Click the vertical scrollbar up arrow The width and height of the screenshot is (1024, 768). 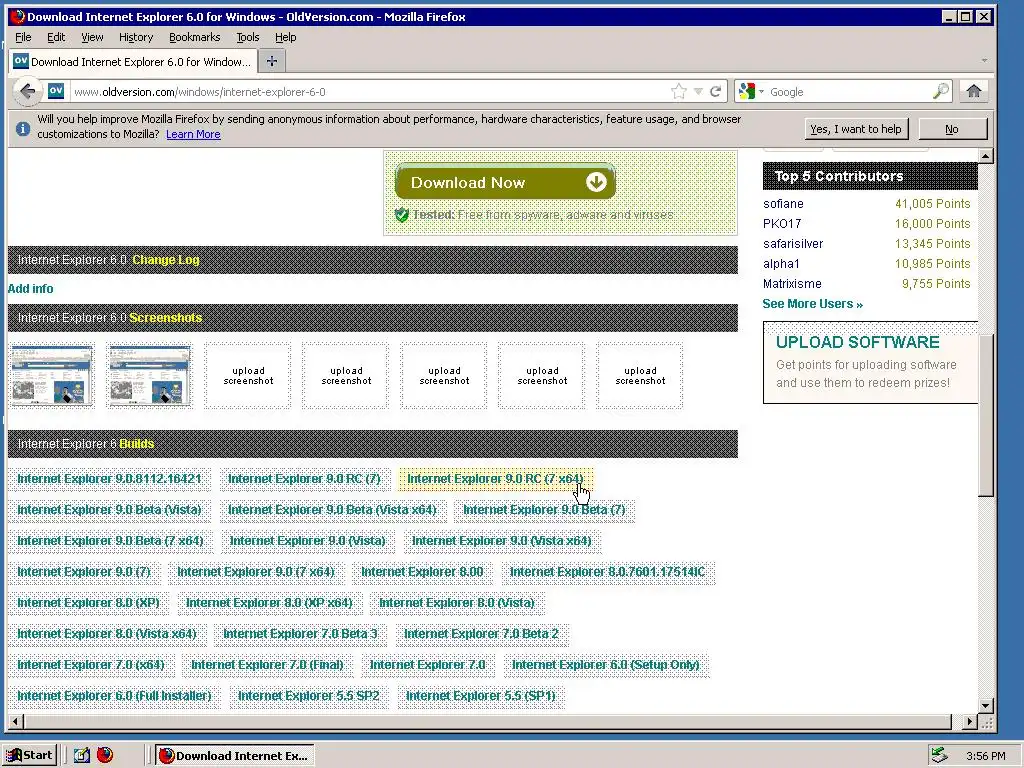pyautogui.click(x=985, y=156)
